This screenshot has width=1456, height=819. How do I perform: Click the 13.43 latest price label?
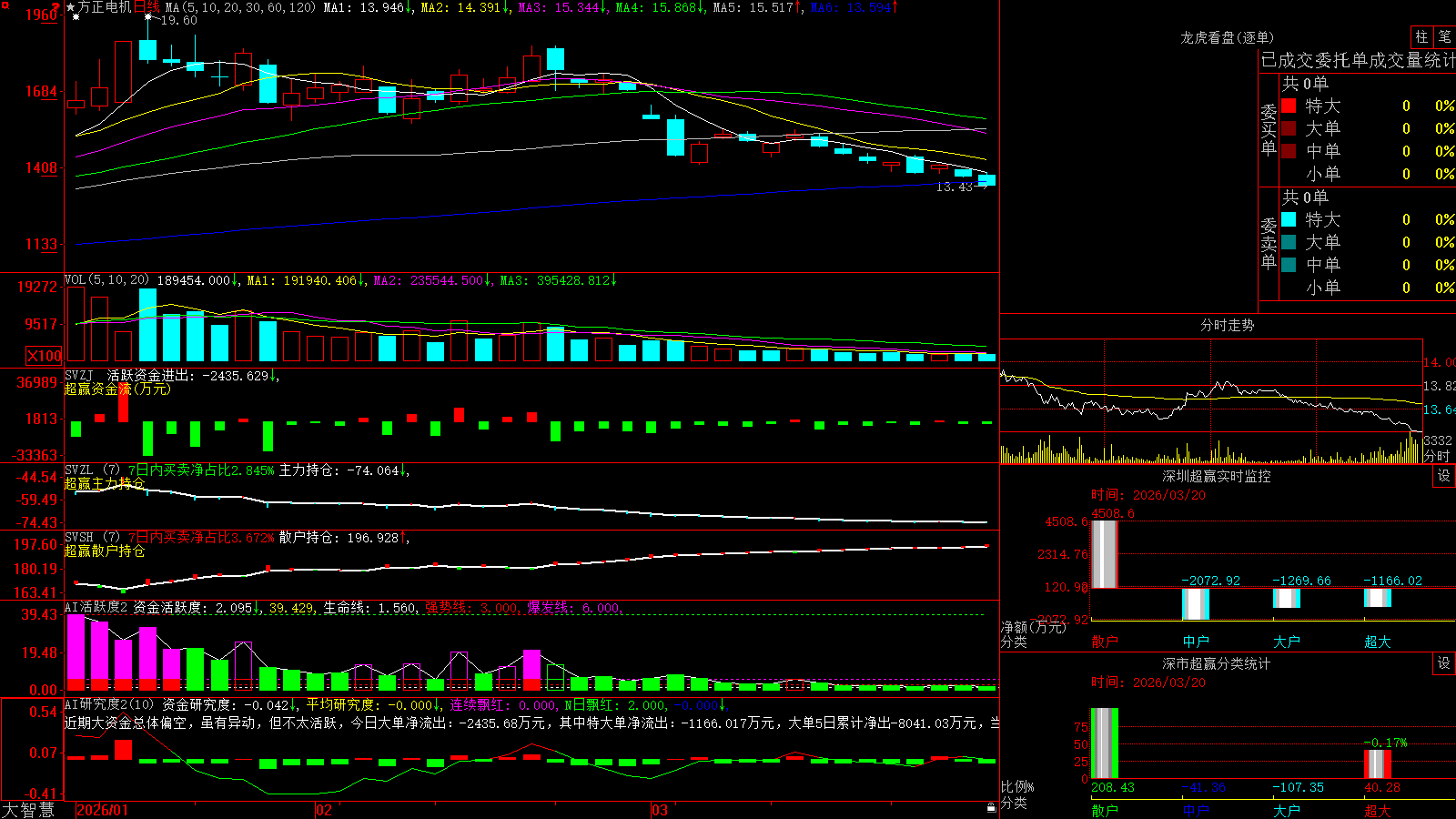[x=955, y=187]
